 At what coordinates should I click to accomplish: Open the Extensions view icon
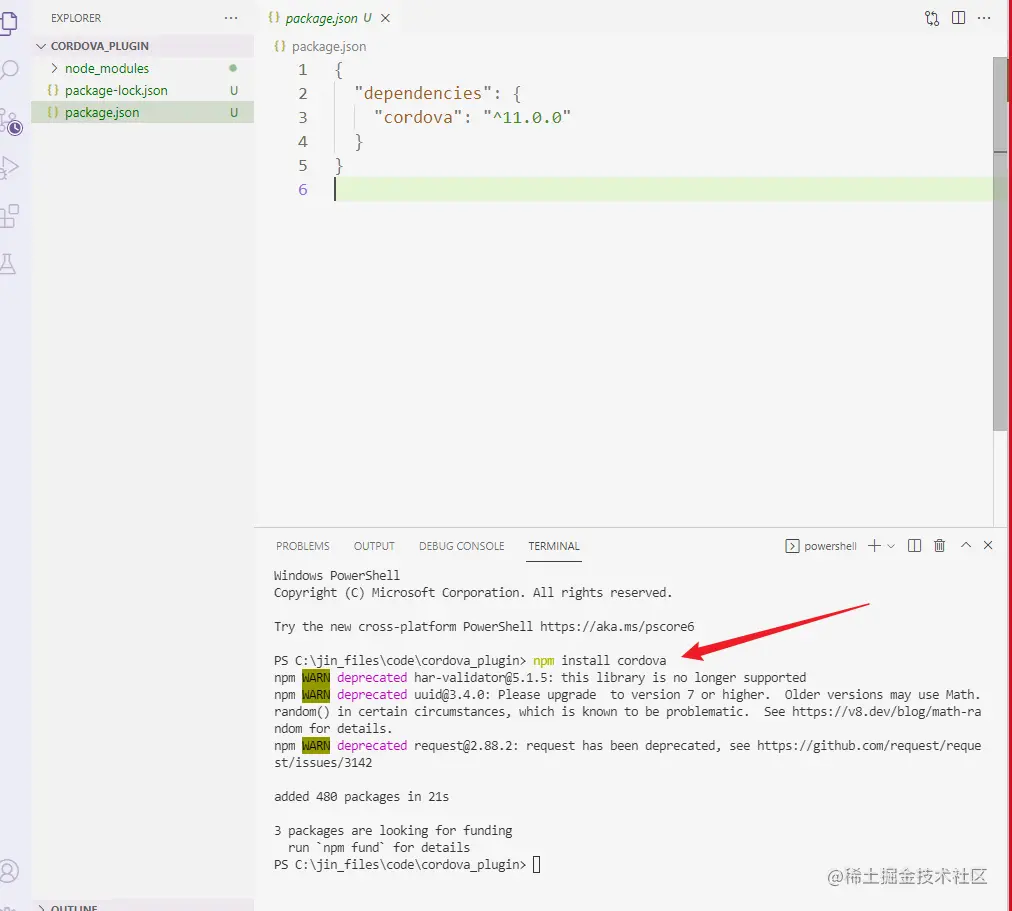click(x=9, y=216)
